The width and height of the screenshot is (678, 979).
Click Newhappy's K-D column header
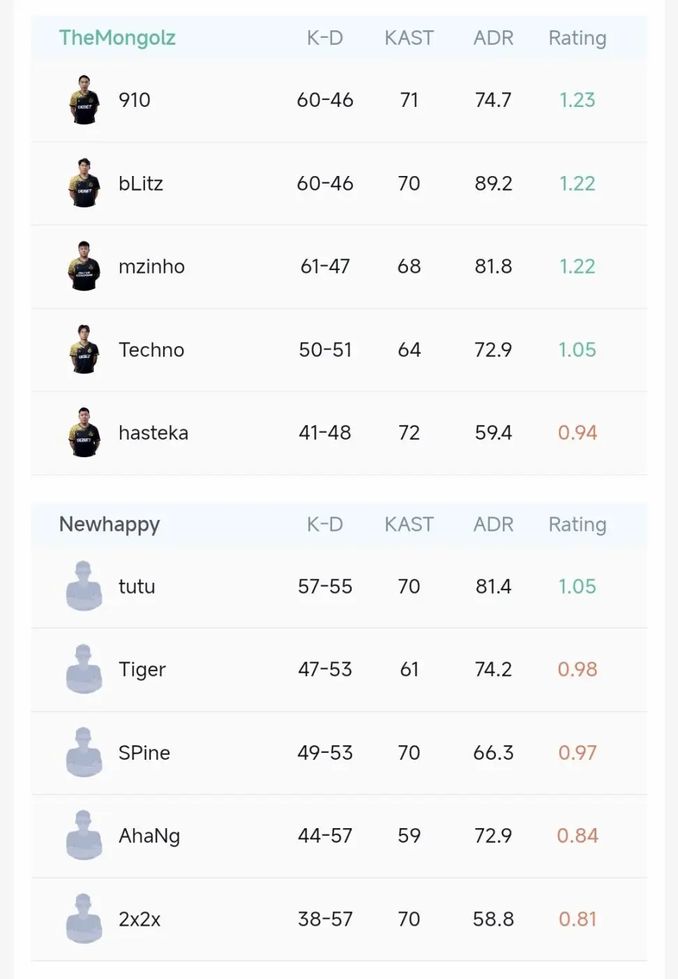325,524
